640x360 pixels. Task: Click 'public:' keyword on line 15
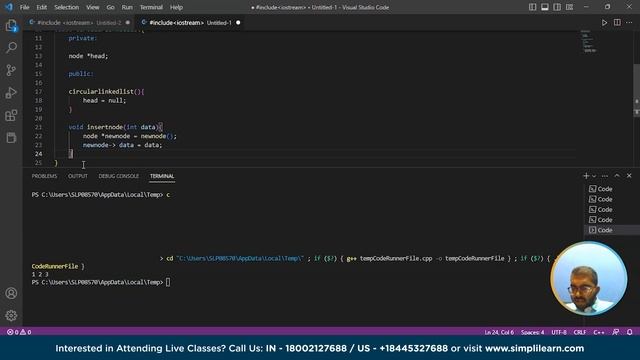click(81, 74)
